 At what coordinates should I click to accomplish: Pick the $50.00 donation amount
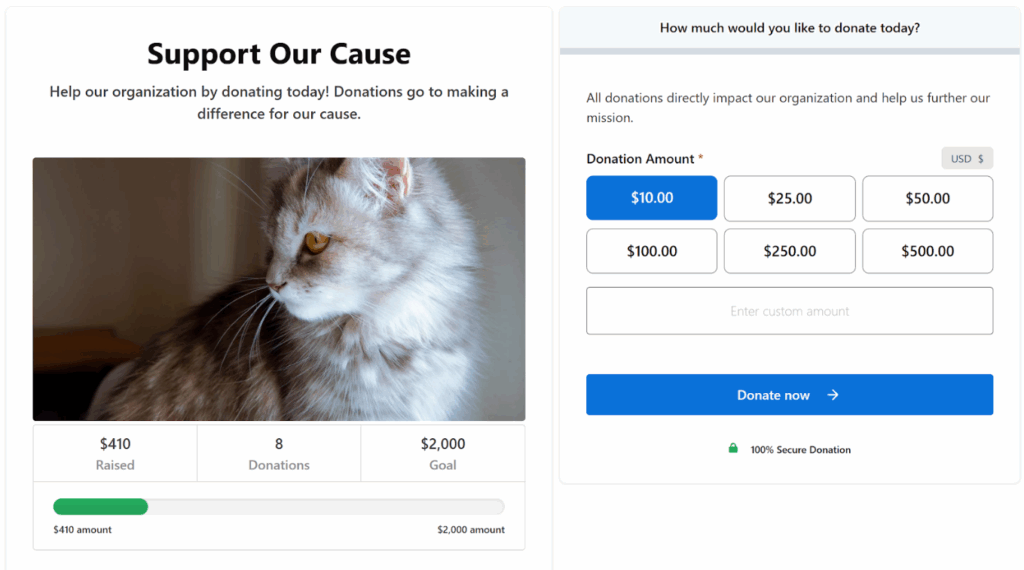(927, 198)
